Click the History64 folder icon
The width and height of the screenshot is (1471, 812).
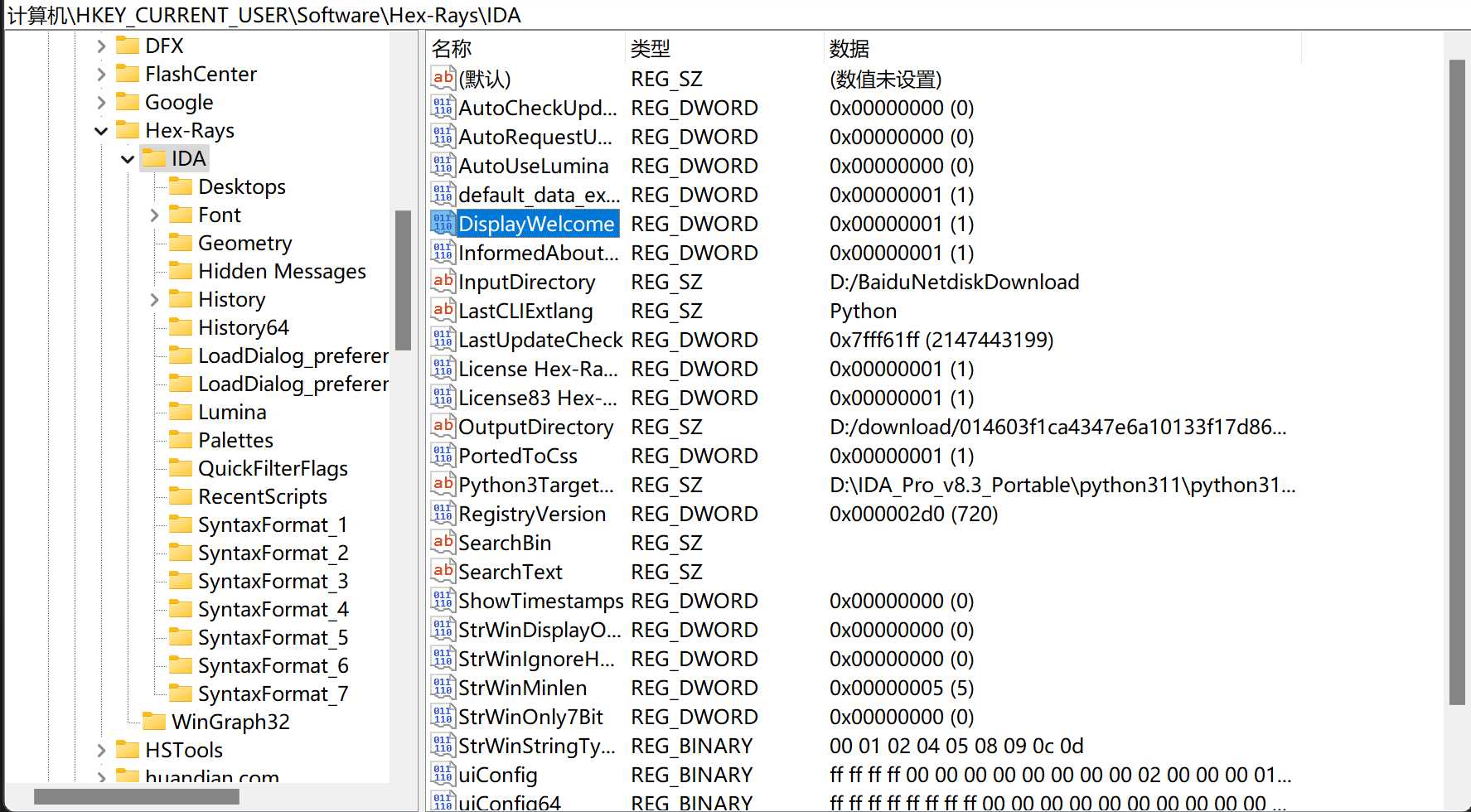(181, 327)
